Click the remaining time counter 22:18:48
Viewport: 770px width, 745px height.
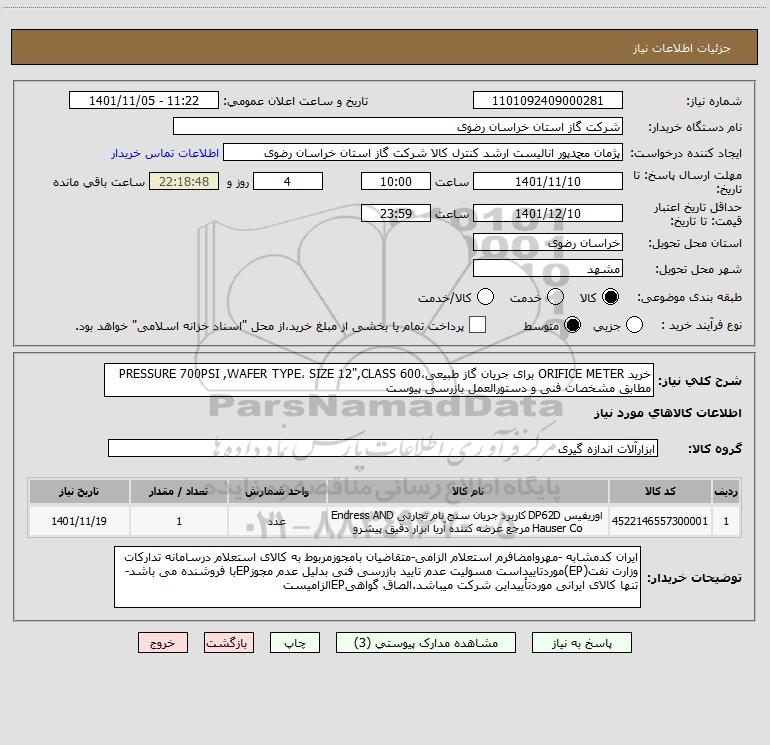[184, 181]
